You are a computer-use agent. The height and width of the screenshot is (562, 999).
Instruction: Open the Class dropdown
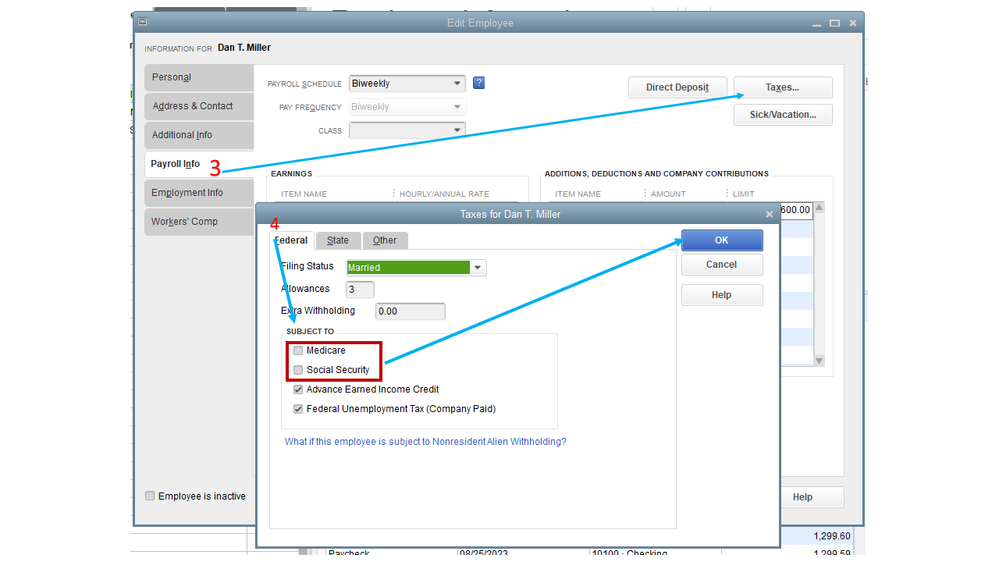pyautogui.click(x=457, y=131)
